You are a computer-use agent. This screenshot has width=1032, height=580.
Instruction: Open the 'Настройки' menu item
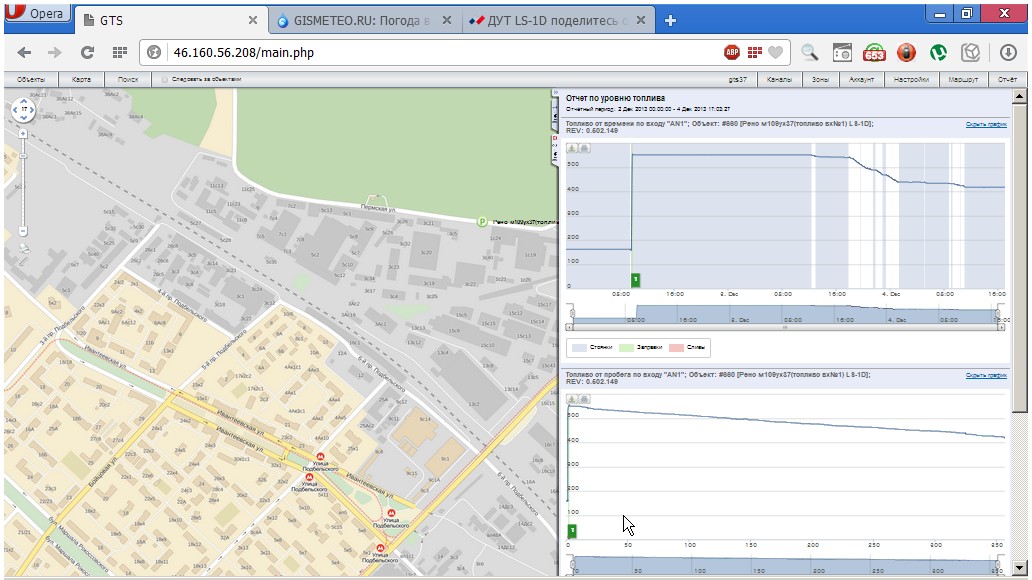pos(911,79)
